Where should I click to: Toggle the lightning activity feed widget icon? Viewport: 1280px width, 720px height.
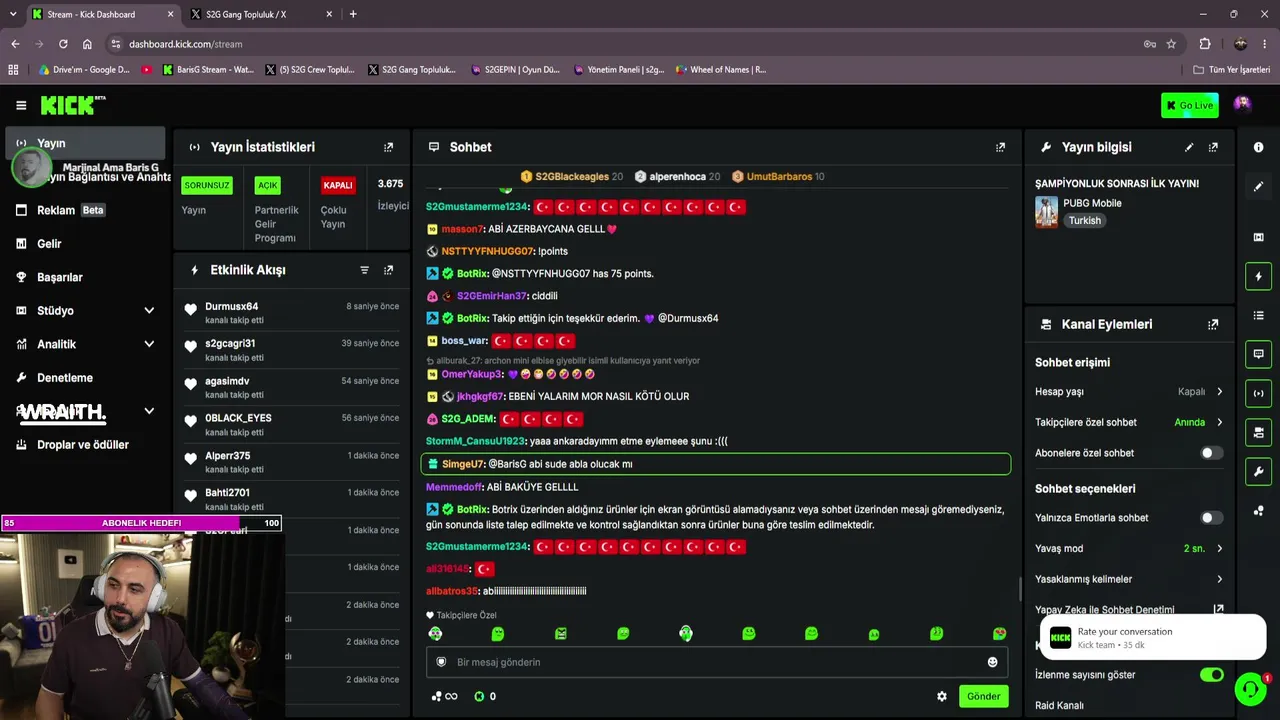coord(1258,276)
